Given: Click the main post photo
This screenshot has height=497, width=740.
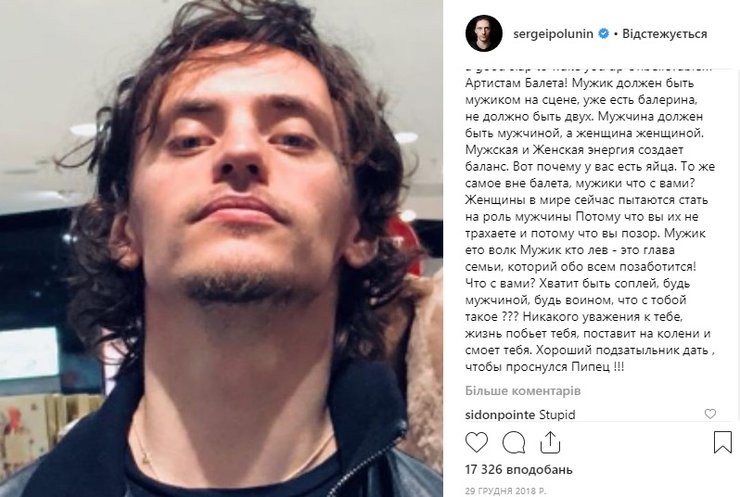Looking at the screenshot, I should [221, 248].
